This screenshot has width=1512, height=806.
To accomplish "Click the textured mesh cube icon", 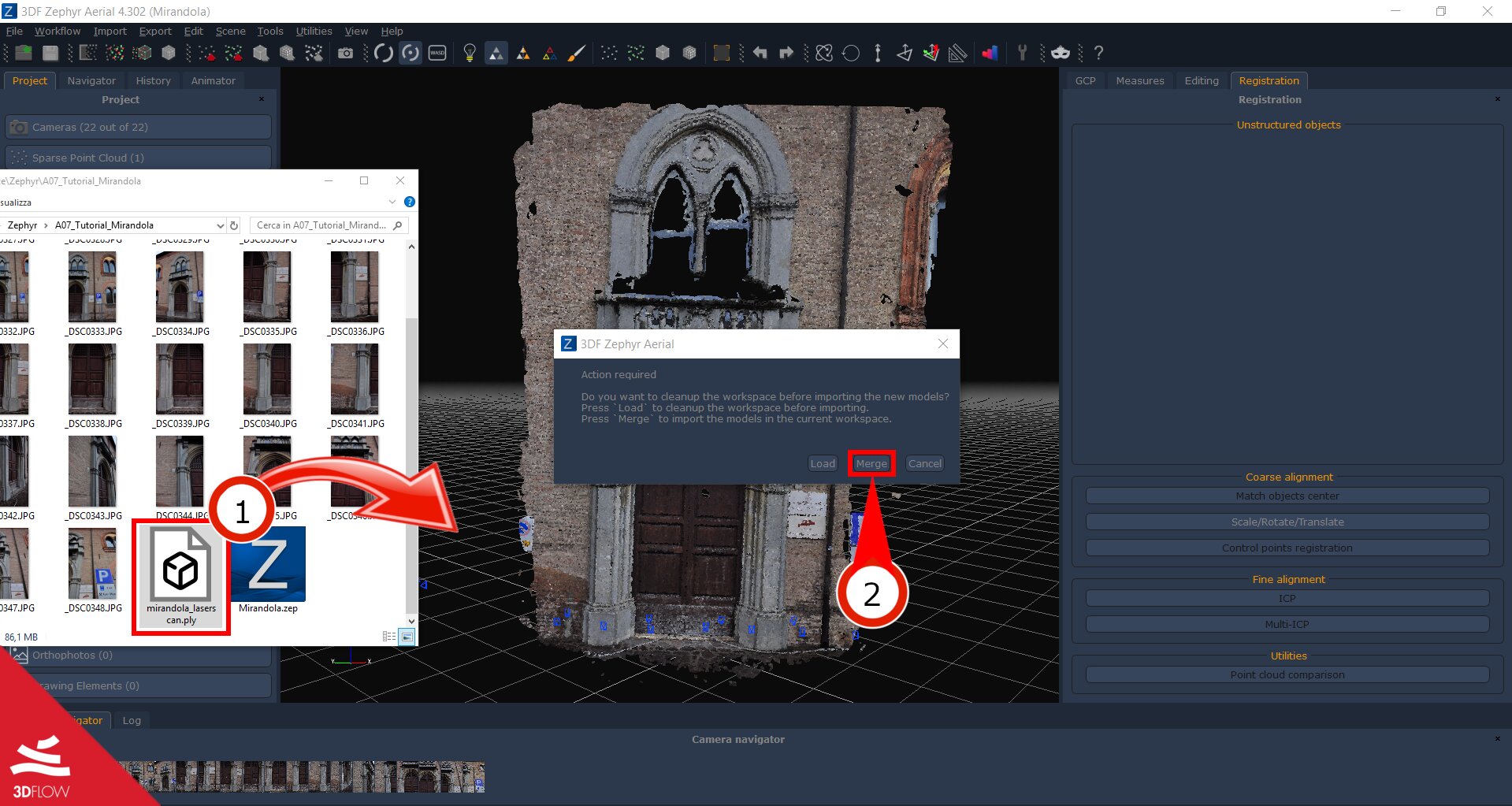I will click(x=169, y=53).
